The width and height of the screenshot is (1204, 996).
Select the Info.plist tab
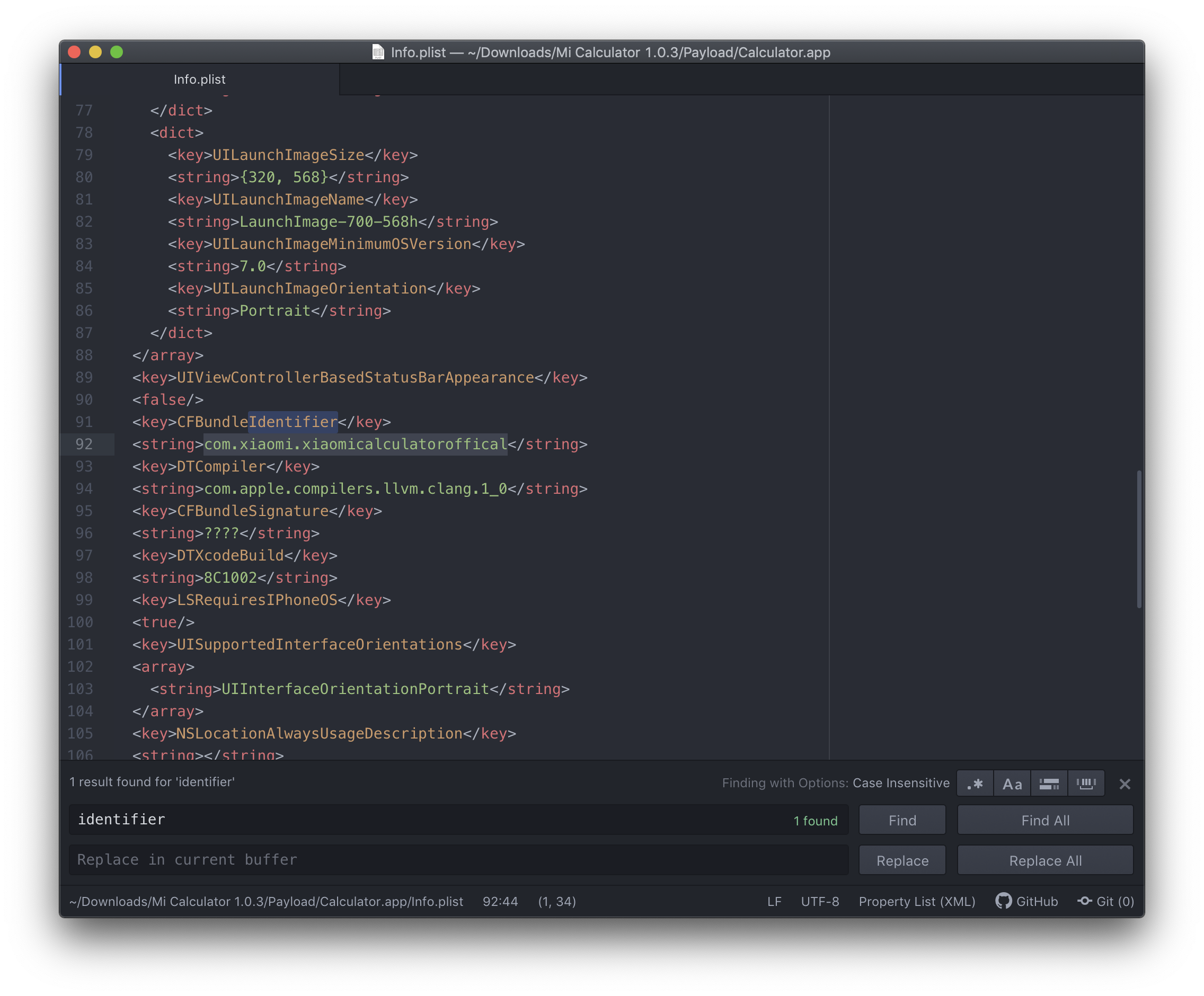[x=200, y=79]
